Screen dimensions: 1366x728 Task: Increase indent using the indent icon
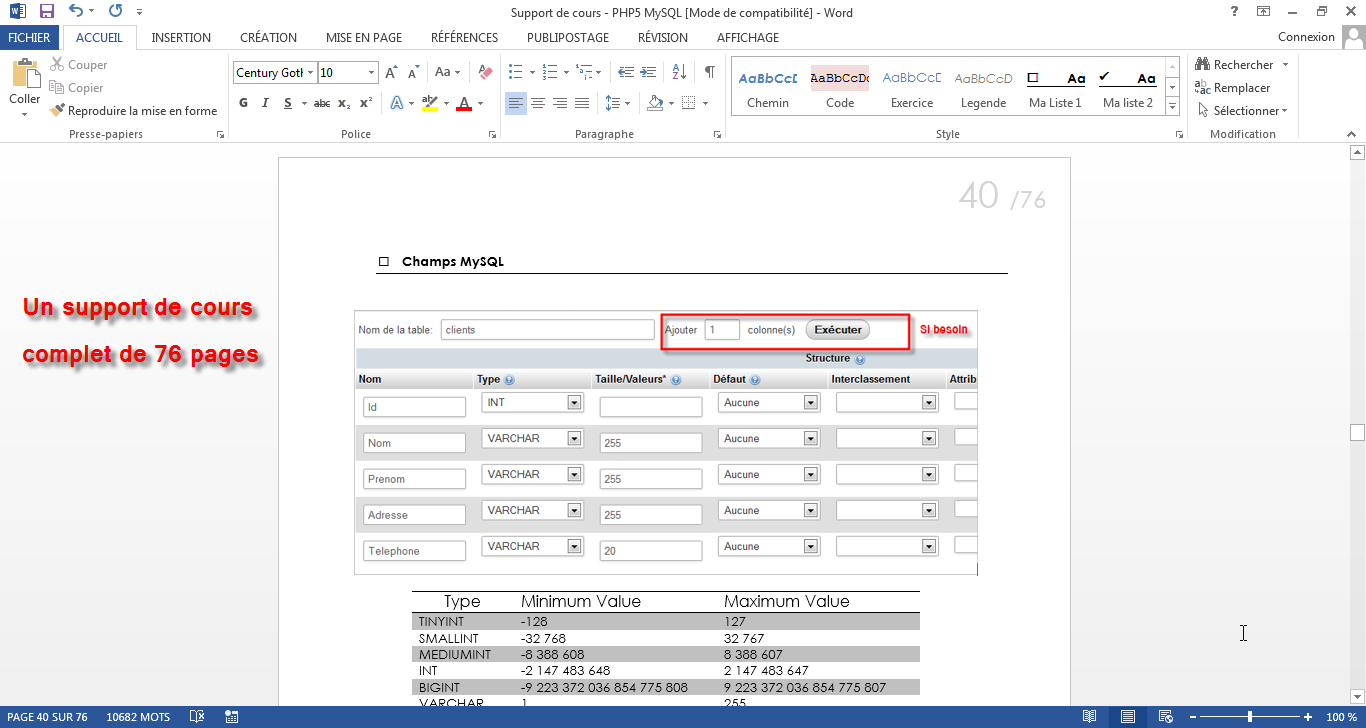[649, 72]
